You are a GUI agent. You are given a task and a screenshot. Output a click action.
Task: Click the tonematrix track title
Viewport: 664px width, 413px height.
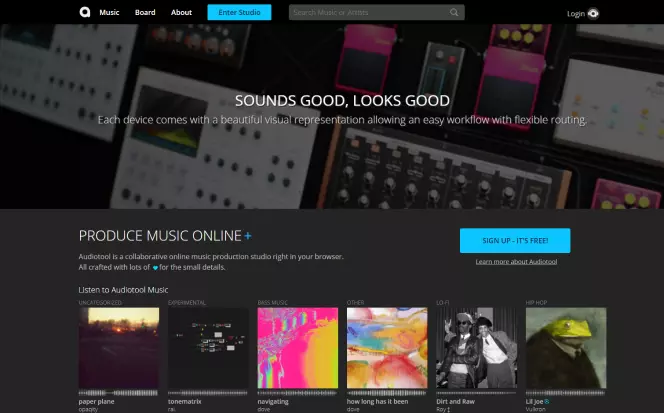pyautogui.click(x=185, y=402)
